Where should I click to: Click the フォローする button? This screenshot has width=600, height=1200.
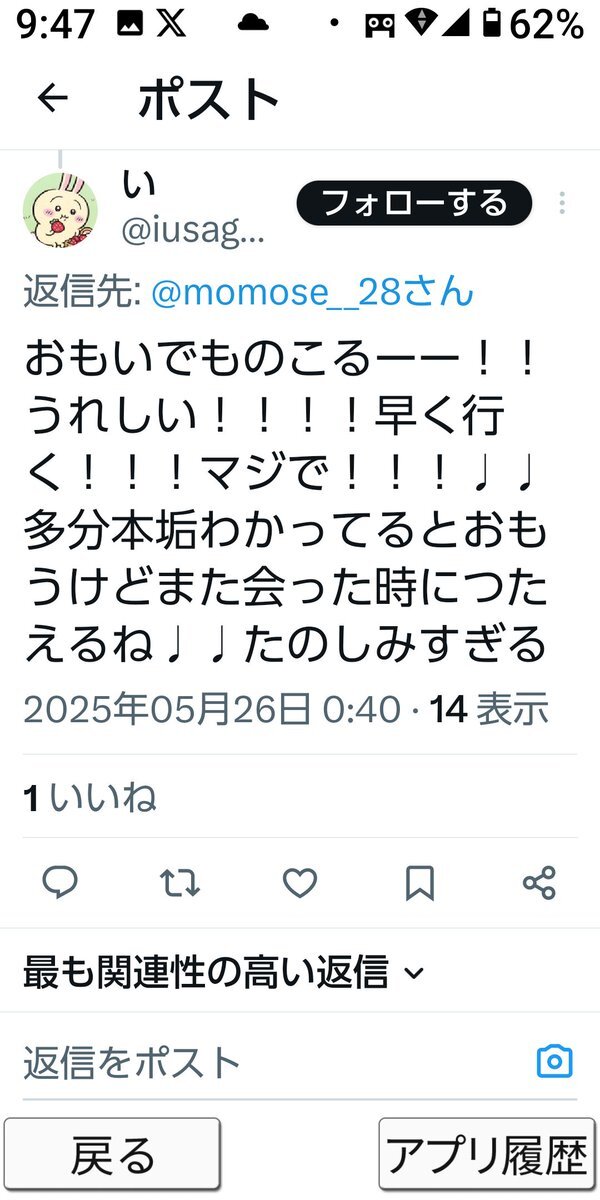pyautogui.click(x=414, y=204)
